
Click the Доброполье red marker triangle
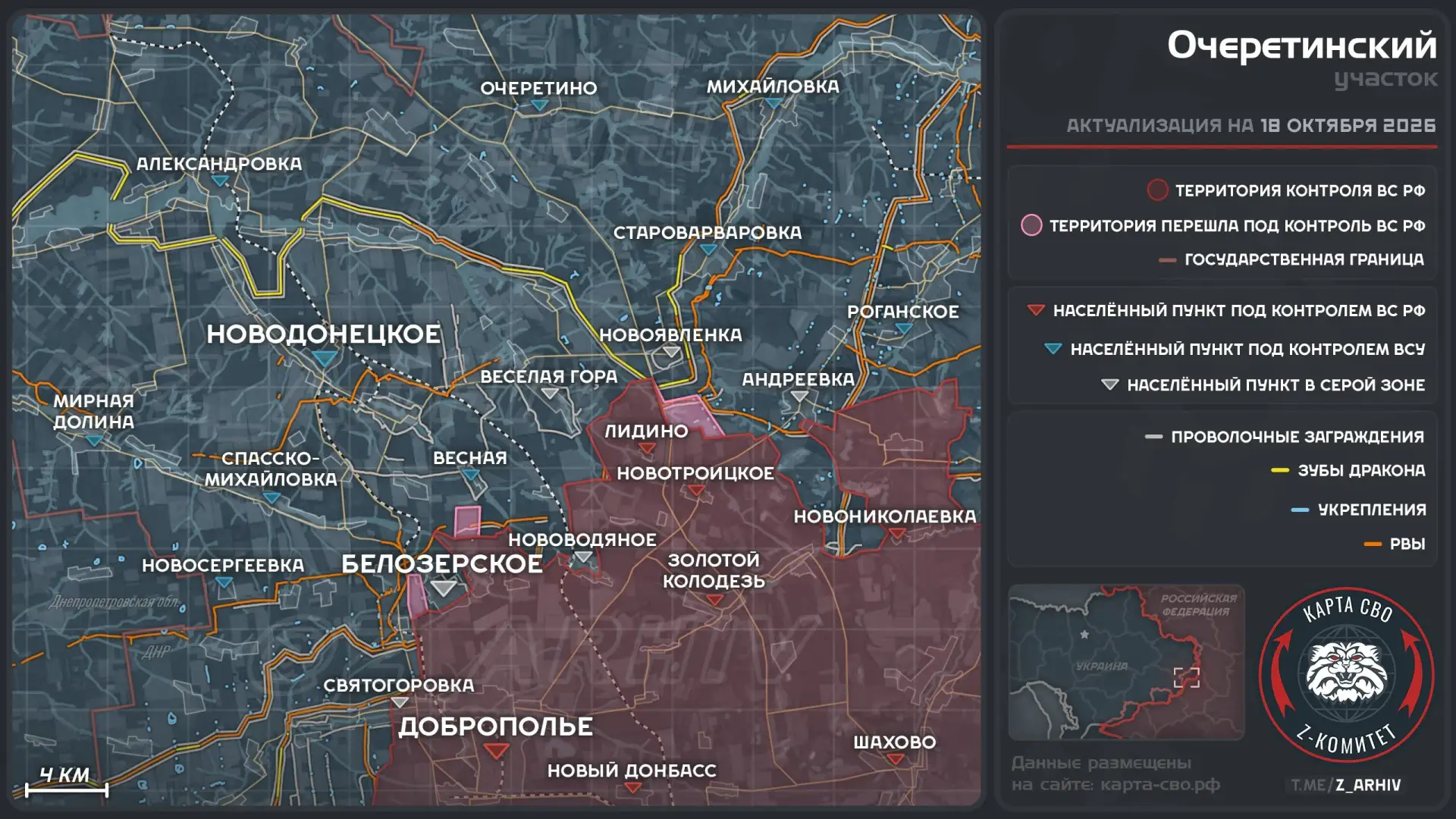coord(497,751)
